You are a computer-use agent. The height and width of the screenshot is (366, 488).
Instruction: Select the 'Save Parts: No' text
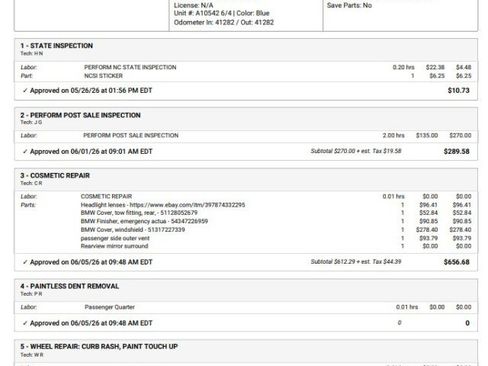click(x=349, y=5)
